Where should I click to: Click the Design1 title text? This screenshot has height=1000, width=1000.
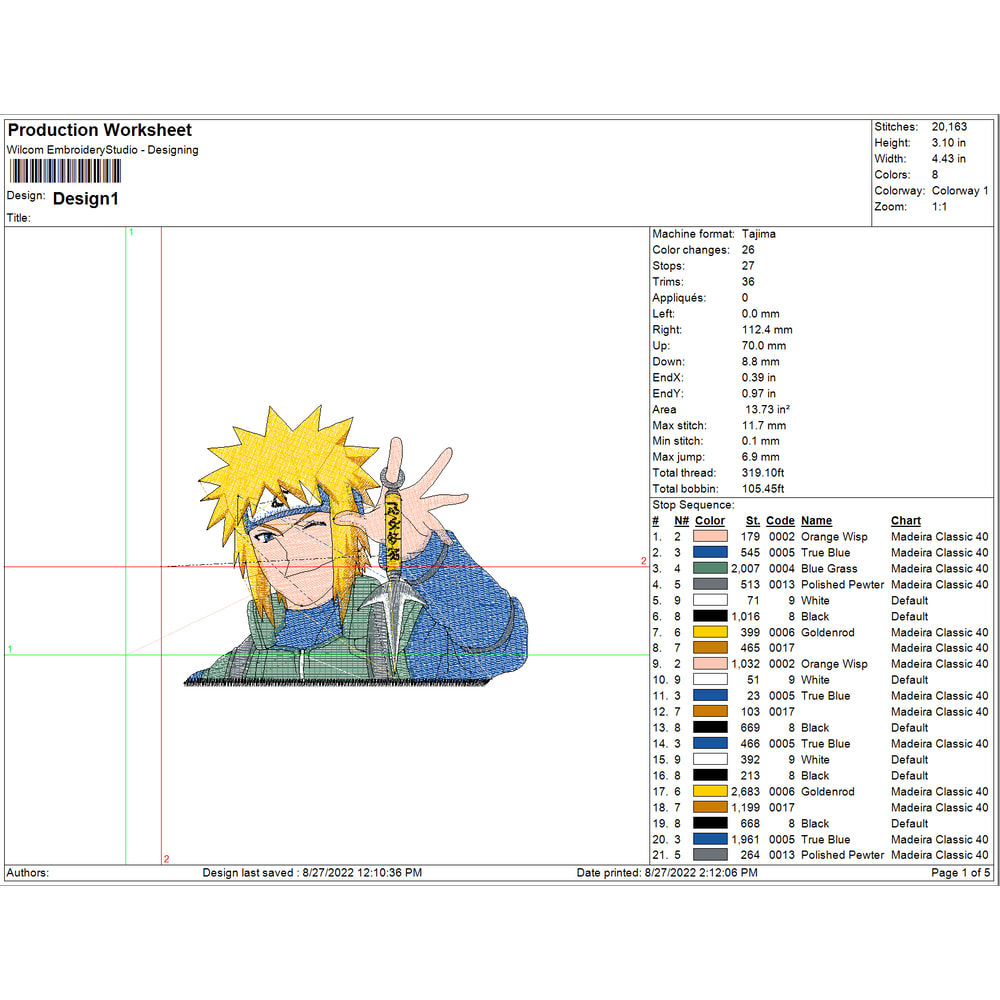85,199
